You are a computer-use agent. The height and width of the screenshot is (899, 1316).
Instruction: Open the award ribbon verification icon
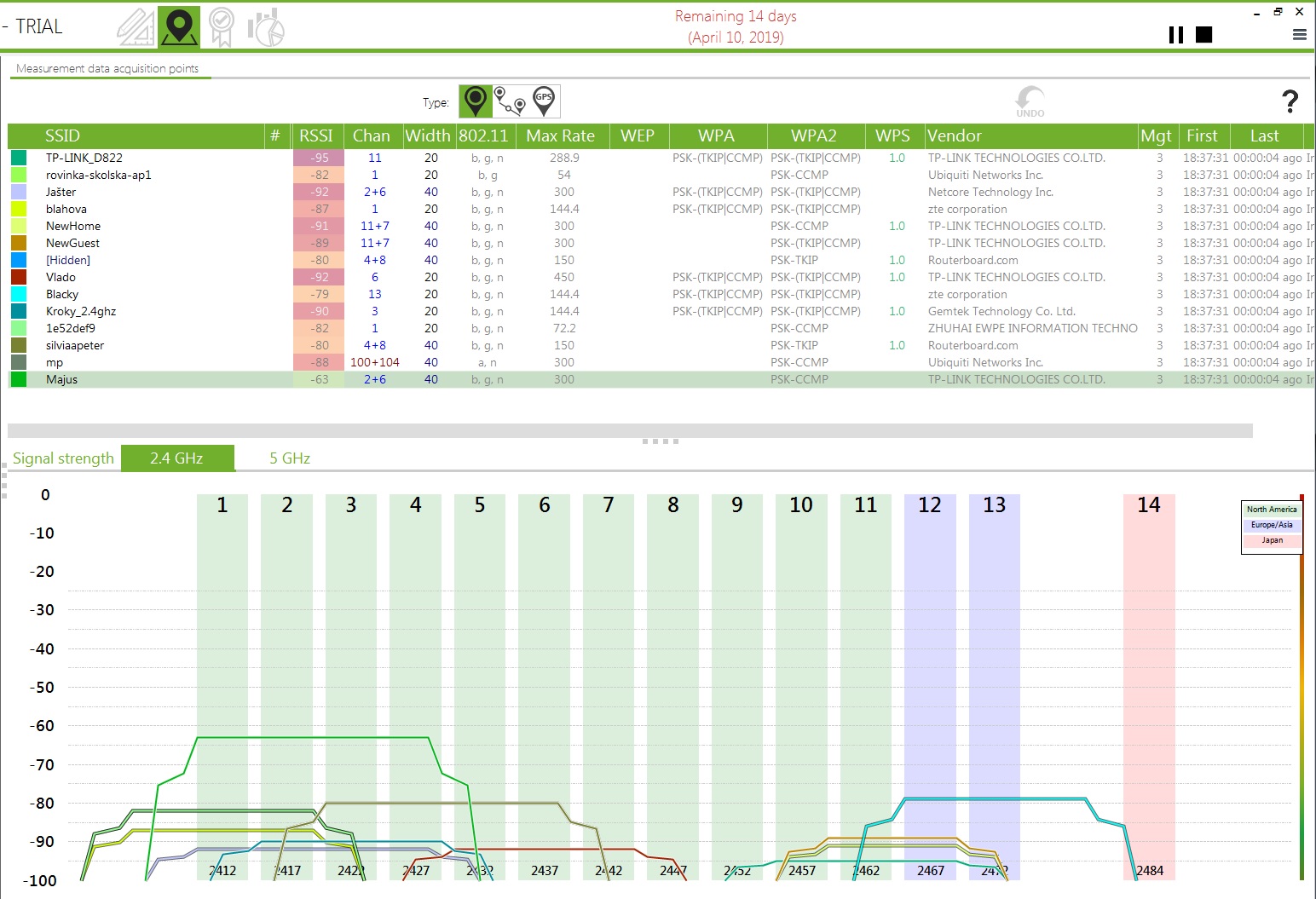coord(222,27)
